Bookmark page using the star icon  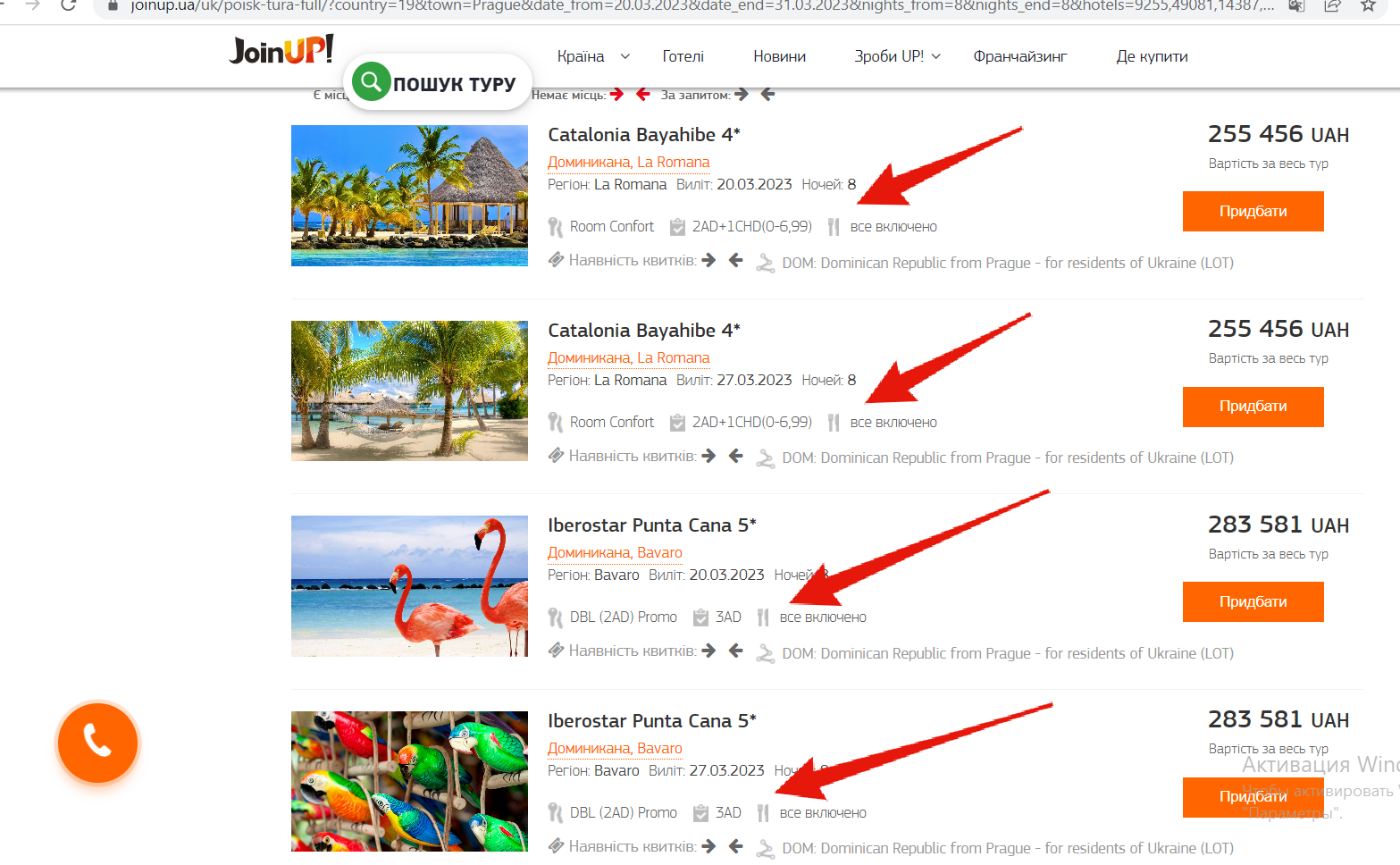pyautogui.click(x=1367, y=5)
